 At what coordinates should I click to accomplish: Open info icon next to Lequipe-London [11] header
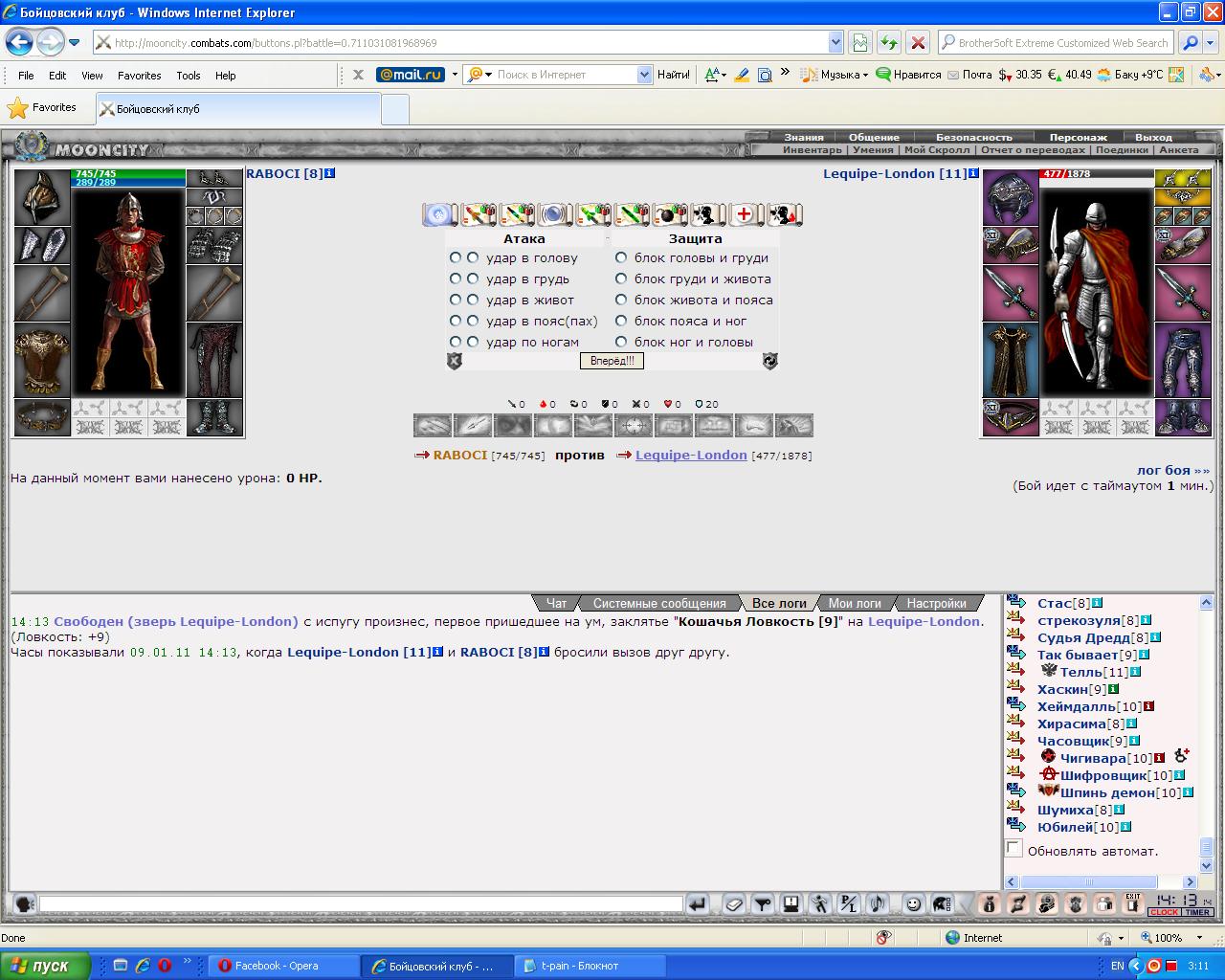click(x=973, y=173)
